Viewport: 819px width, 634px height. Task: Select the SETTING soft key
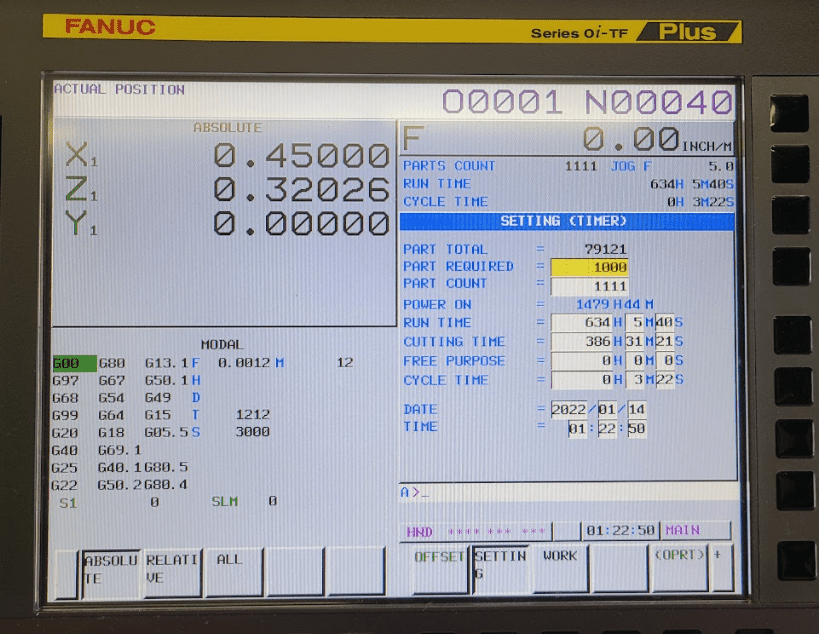[500, 569]
